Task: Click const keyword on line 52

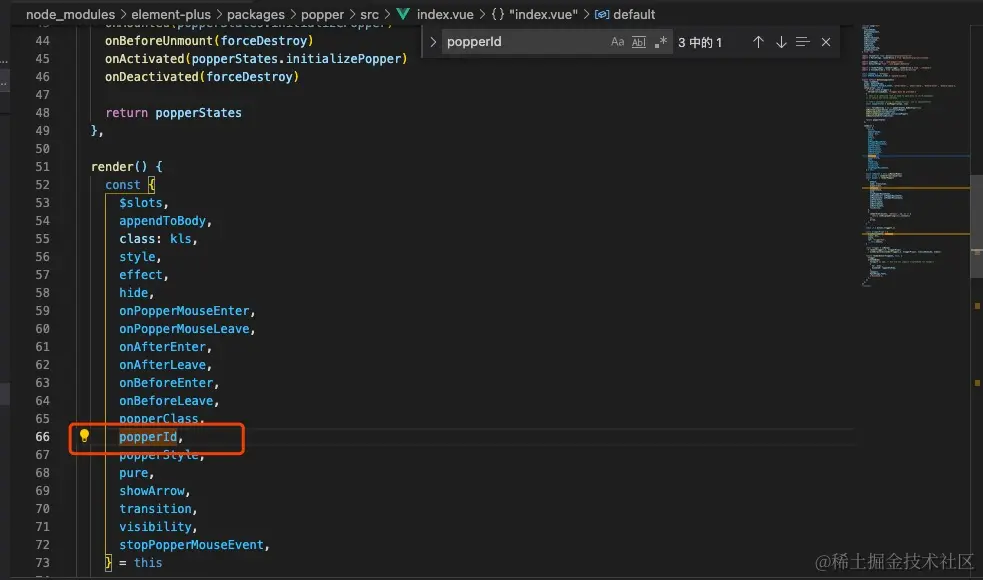Action: click(x=122, y=185)
